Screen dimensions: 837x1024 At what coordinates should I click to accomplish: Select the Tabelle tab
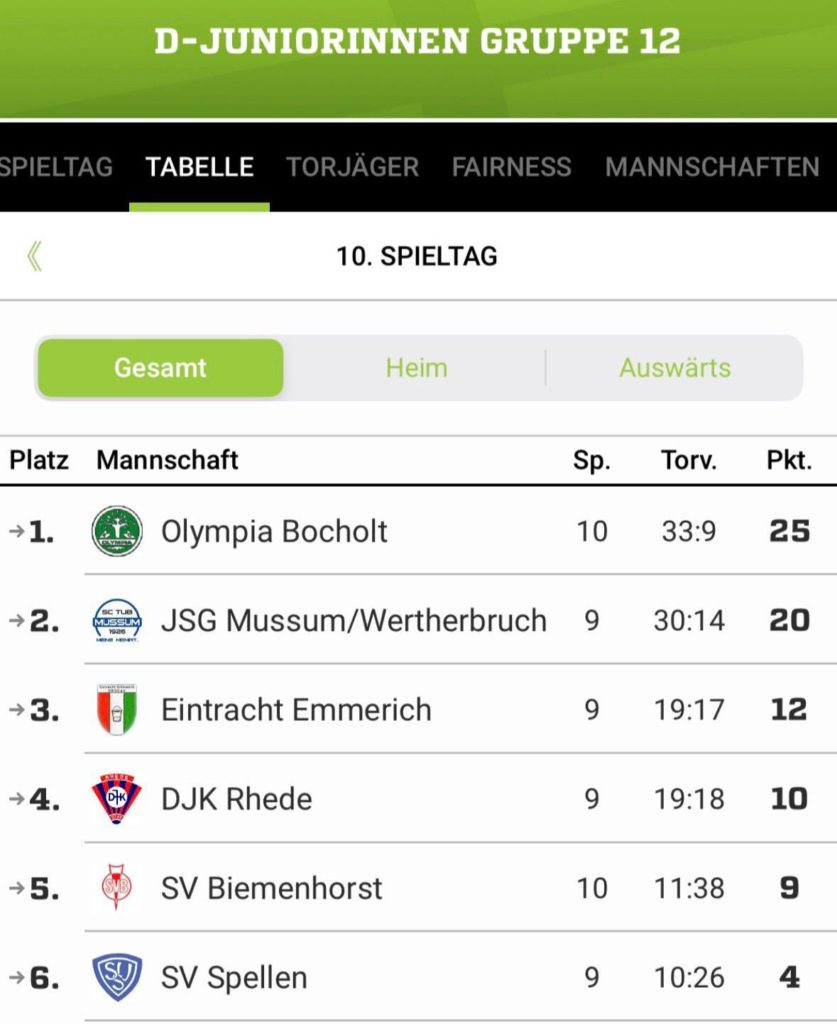click(x=199, y=167)
